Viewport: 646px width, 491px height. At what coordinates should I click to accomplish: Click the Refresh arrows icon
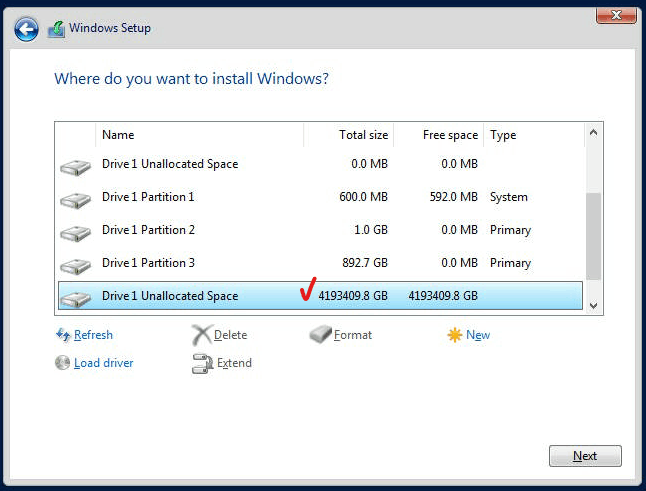[x=63, y=335]
